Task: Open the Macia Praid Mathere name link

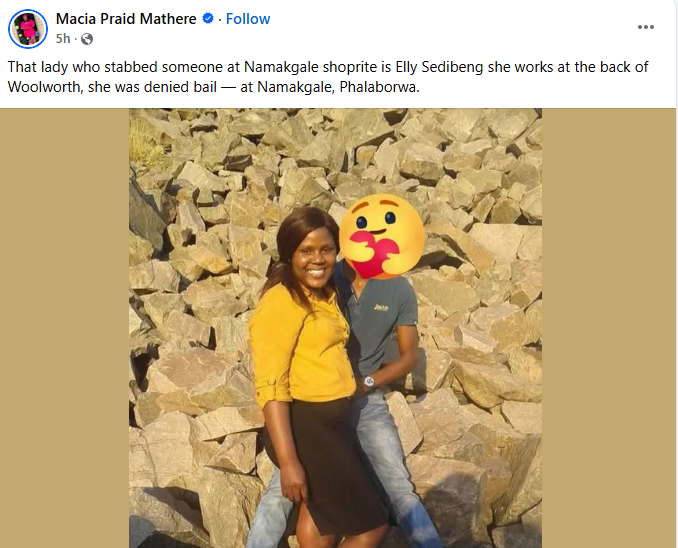Action: (x=127, y=19)
